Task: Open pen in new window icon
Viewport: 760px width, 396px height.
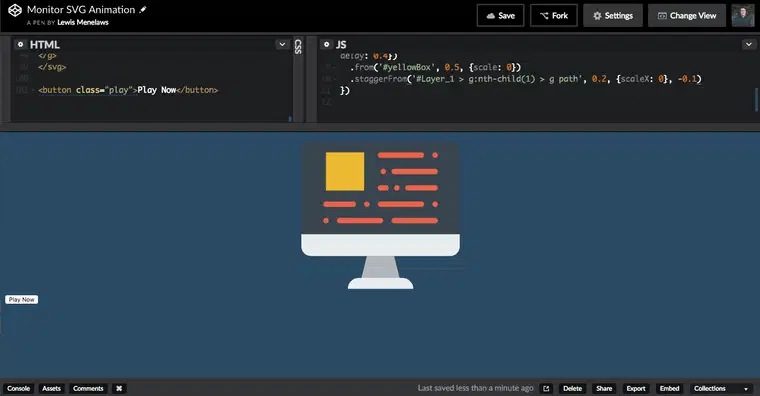Action: tap(546, 388)
